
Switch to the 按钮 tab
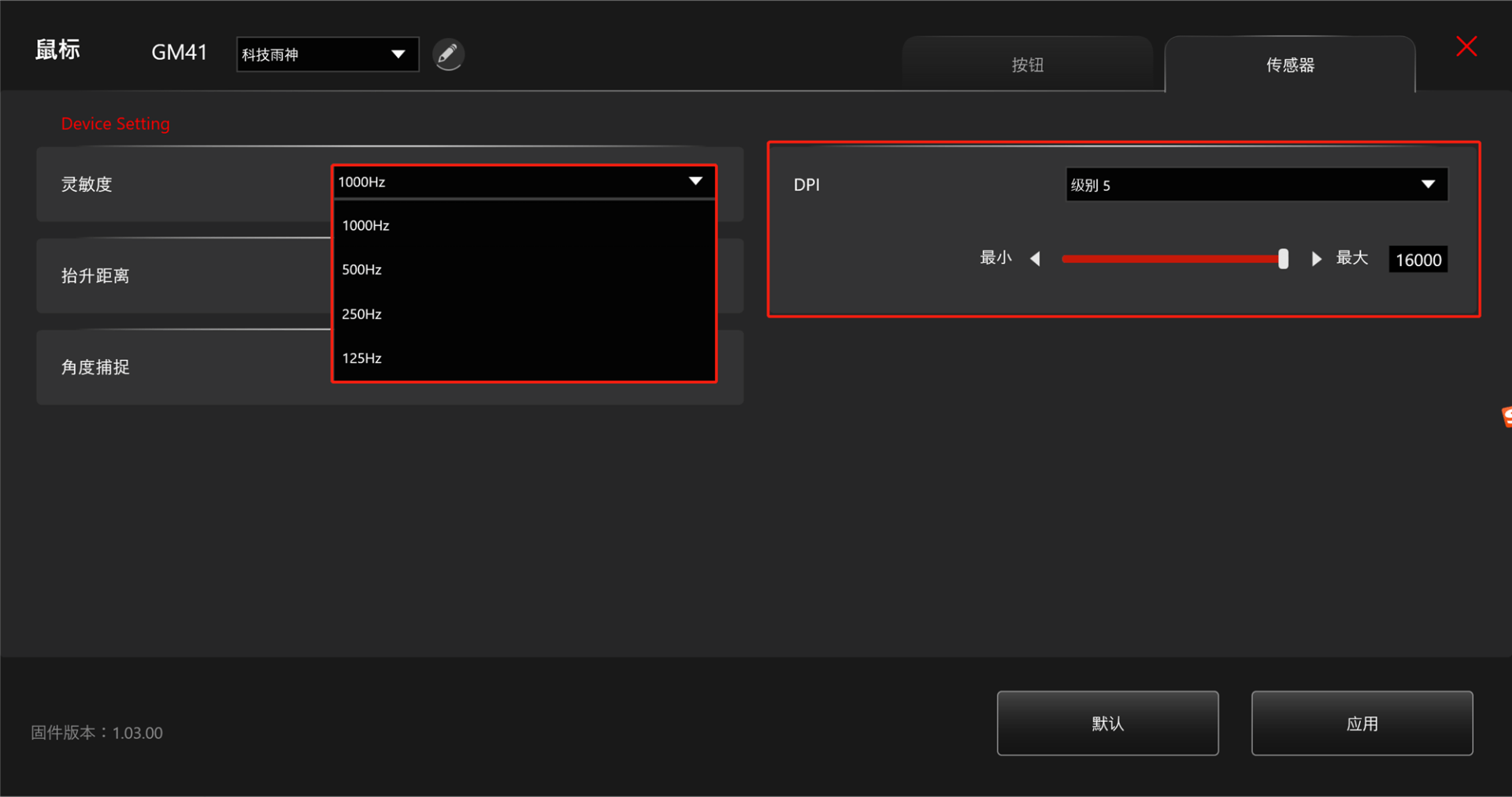coord(1027,65)
